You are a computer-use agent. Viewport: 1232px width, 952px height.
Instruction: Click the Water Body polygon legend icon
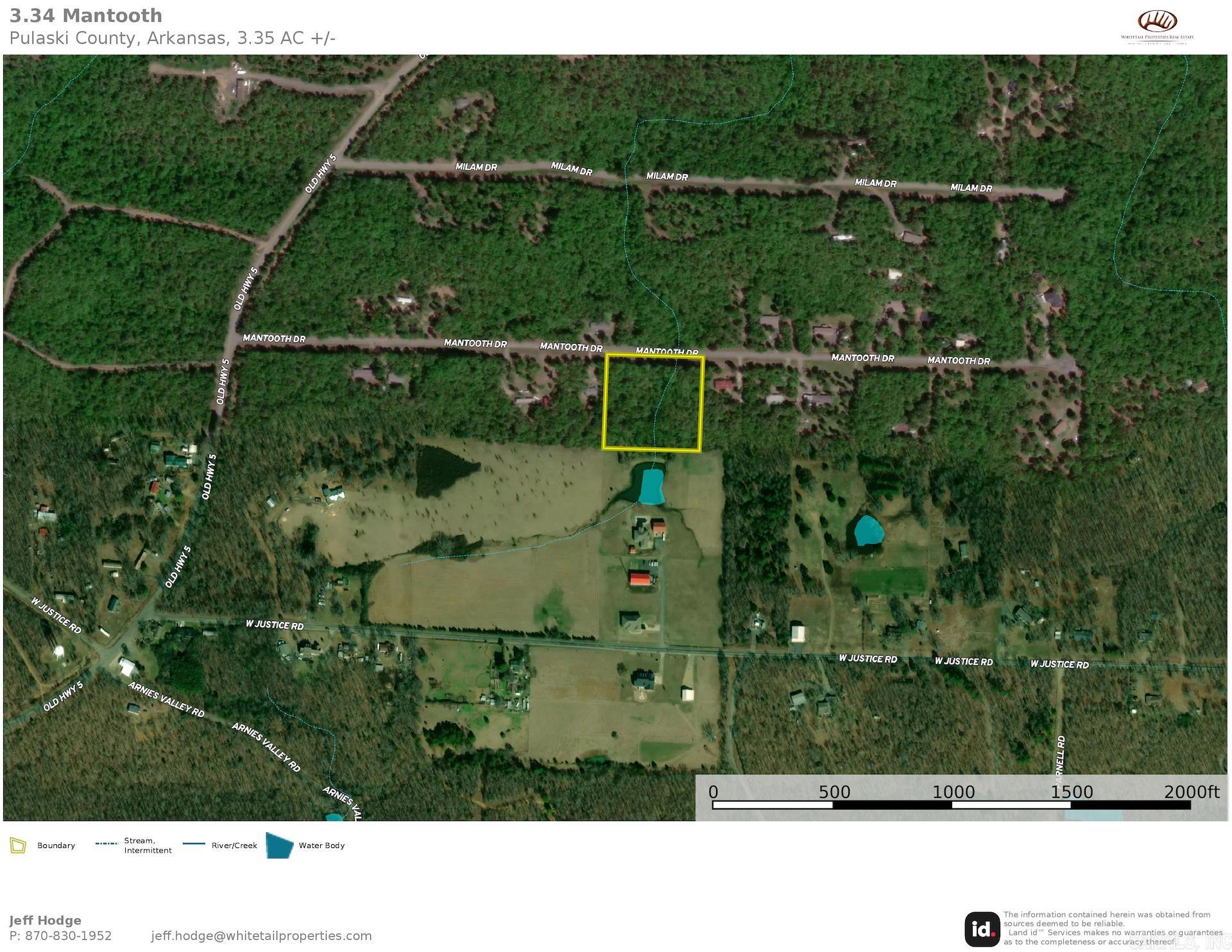click(278, 846)
